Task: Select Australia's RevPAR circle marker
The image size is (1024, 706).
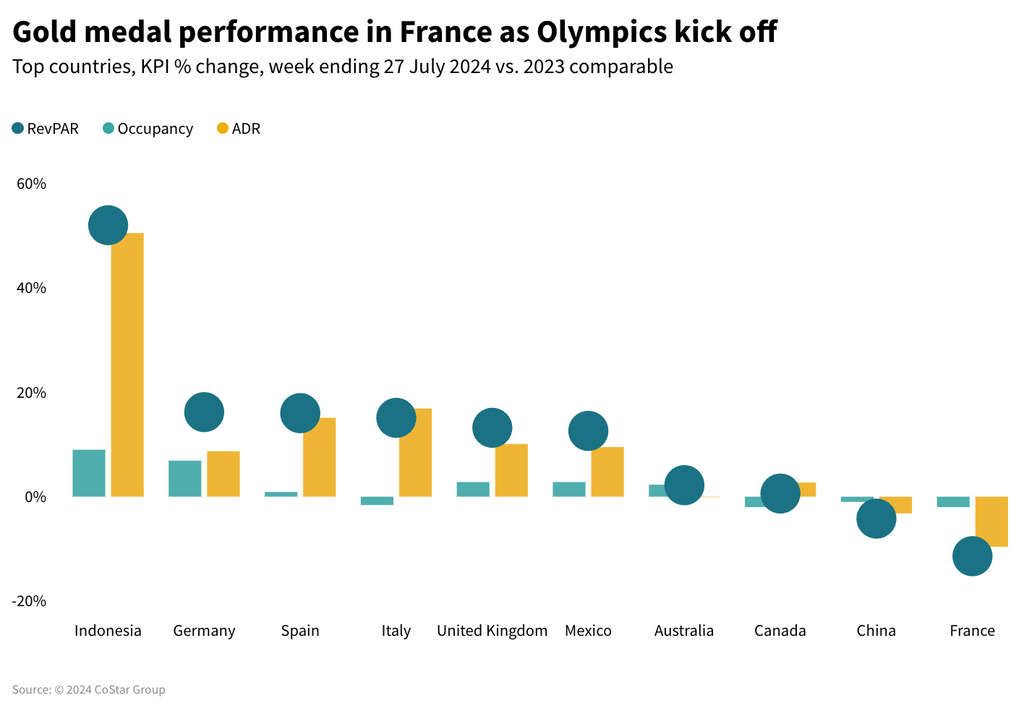Action: click(x=684, y=485)
